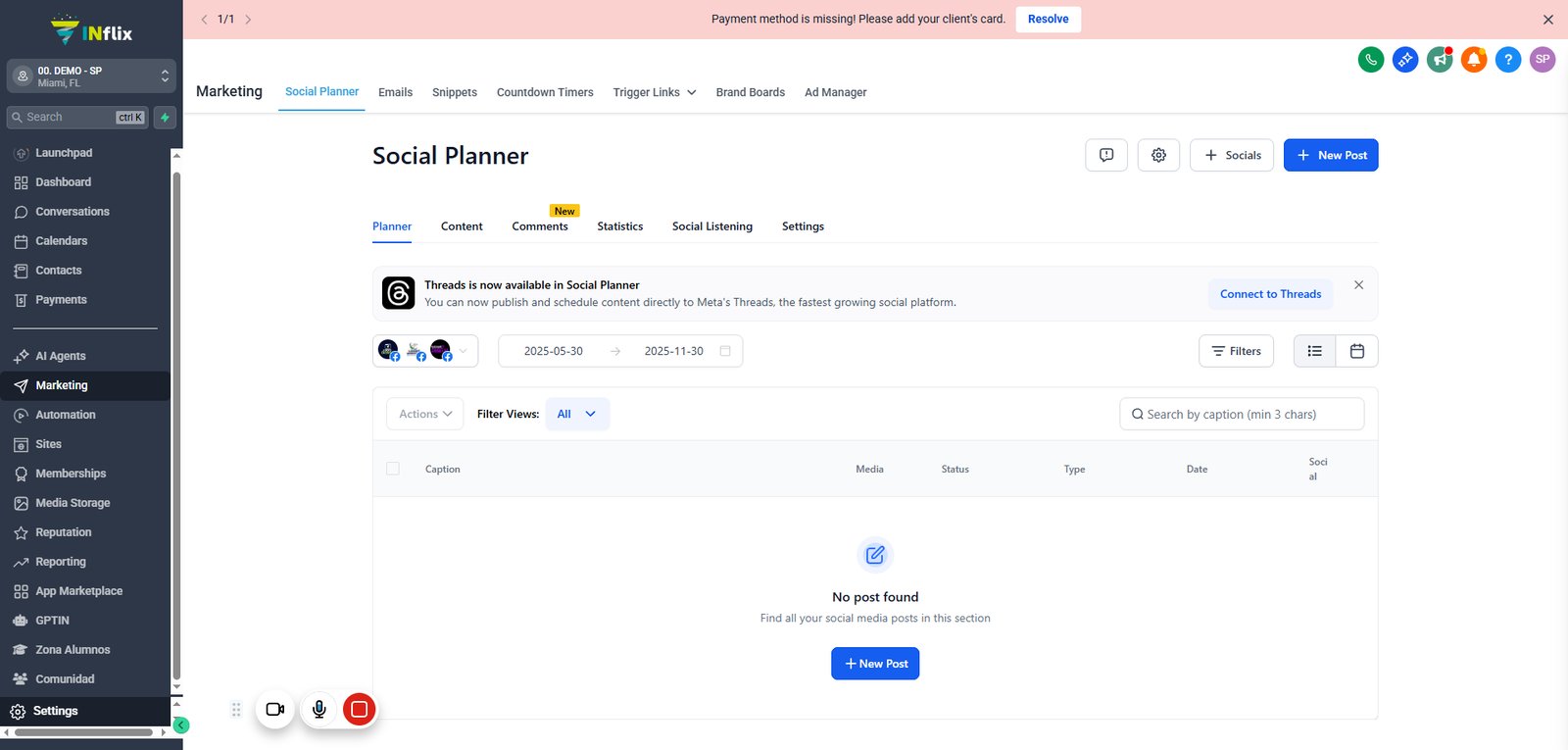The width and height of the screenshot is (1568, 750).
Task: Click the search by caption field
Action: coord(1242,414)
